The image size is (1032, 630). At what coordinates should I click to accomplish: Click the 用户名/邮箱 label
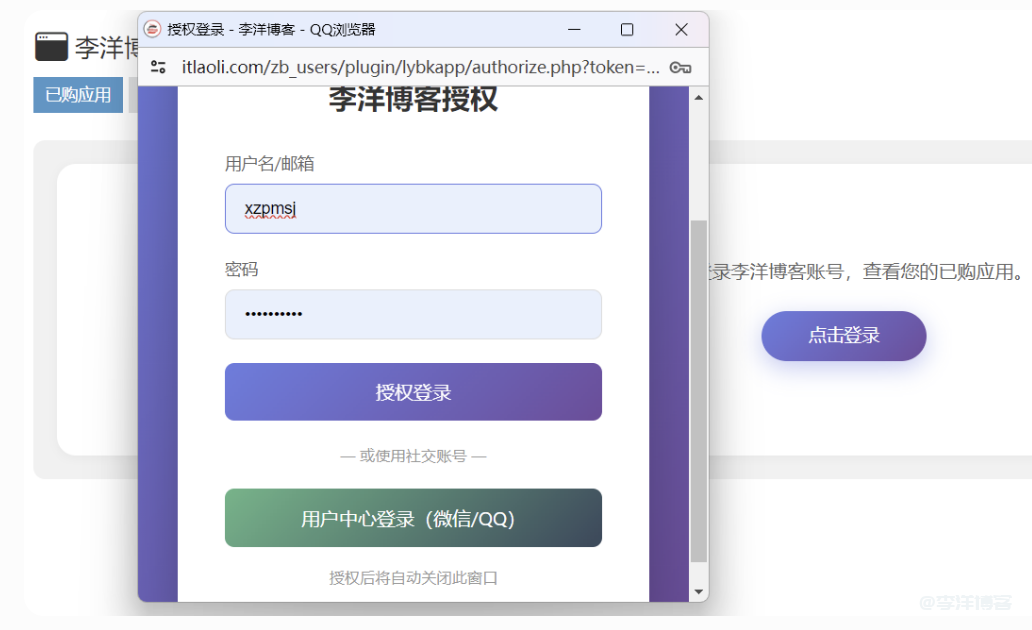(x=269, y=163)
